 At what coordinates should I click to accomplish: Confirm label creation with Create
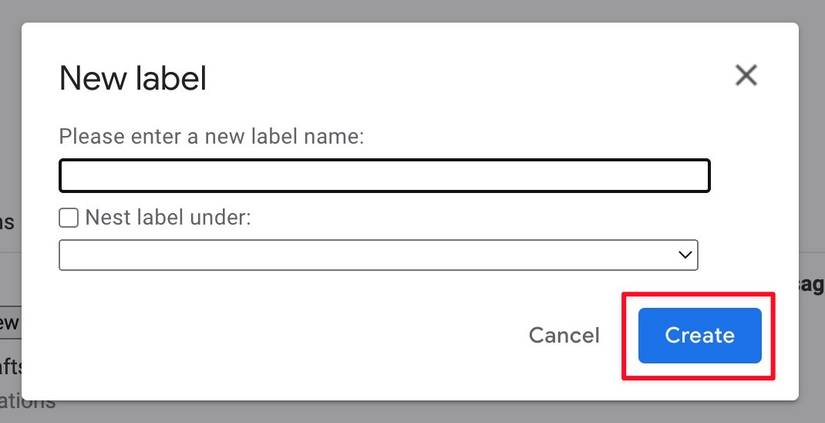click(x=699, y=335)
